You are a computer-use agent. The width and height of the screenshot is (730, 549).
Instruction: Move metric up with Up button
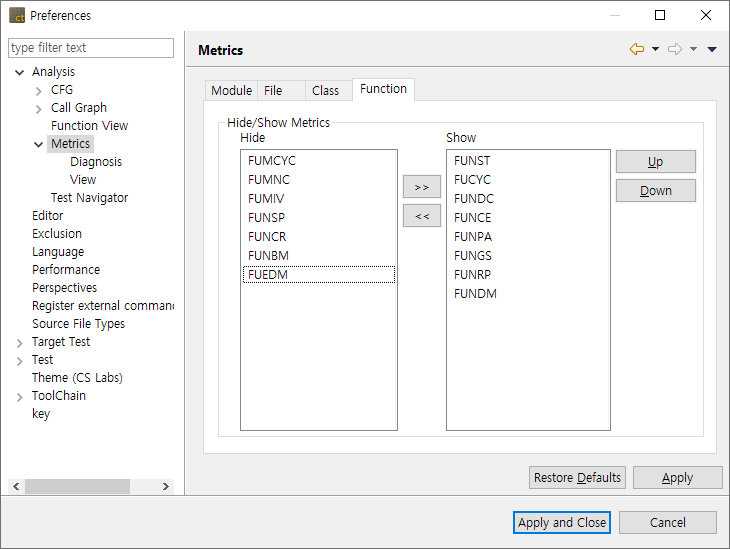(655, 162)
